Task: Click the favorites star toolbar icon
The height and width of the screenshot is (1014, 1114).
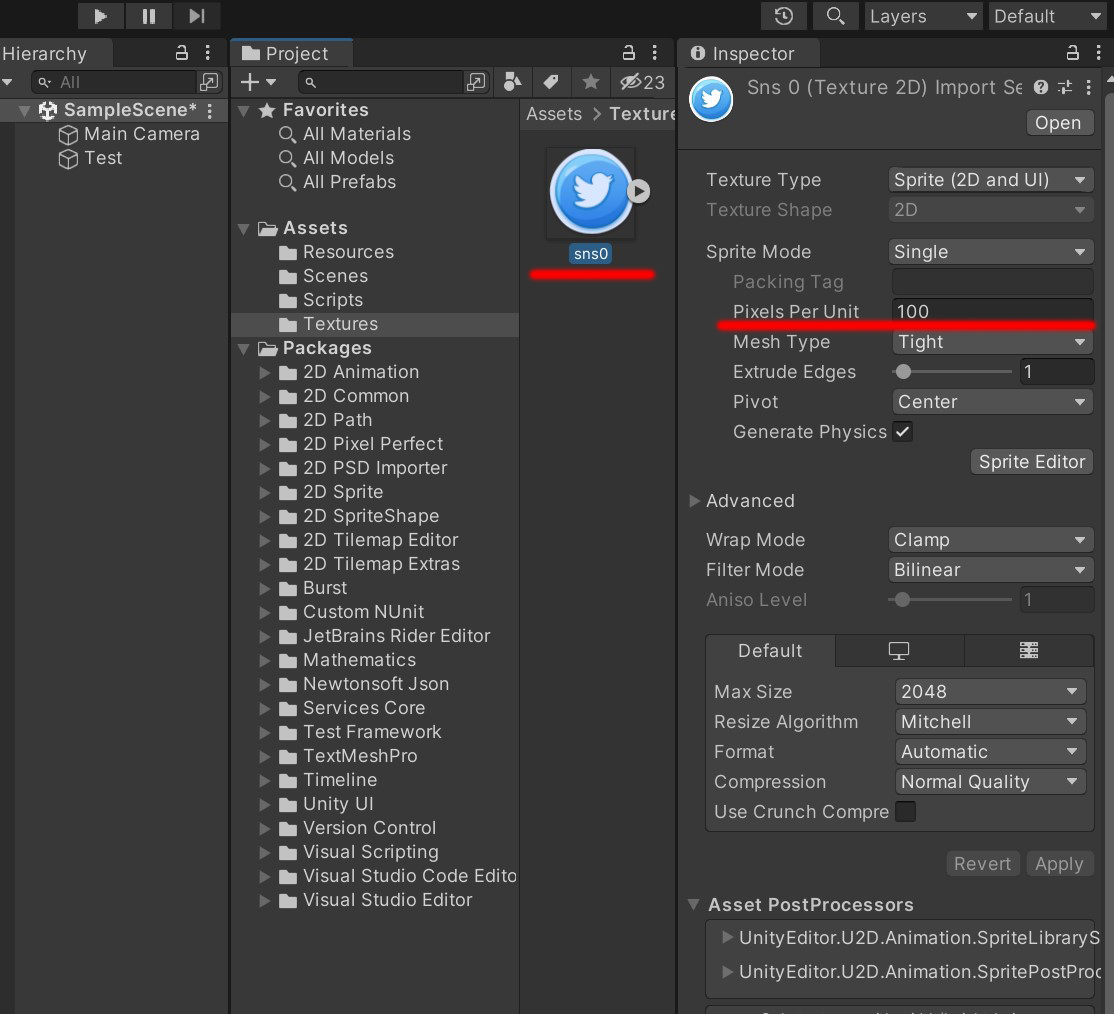Action: coord(590,82)
